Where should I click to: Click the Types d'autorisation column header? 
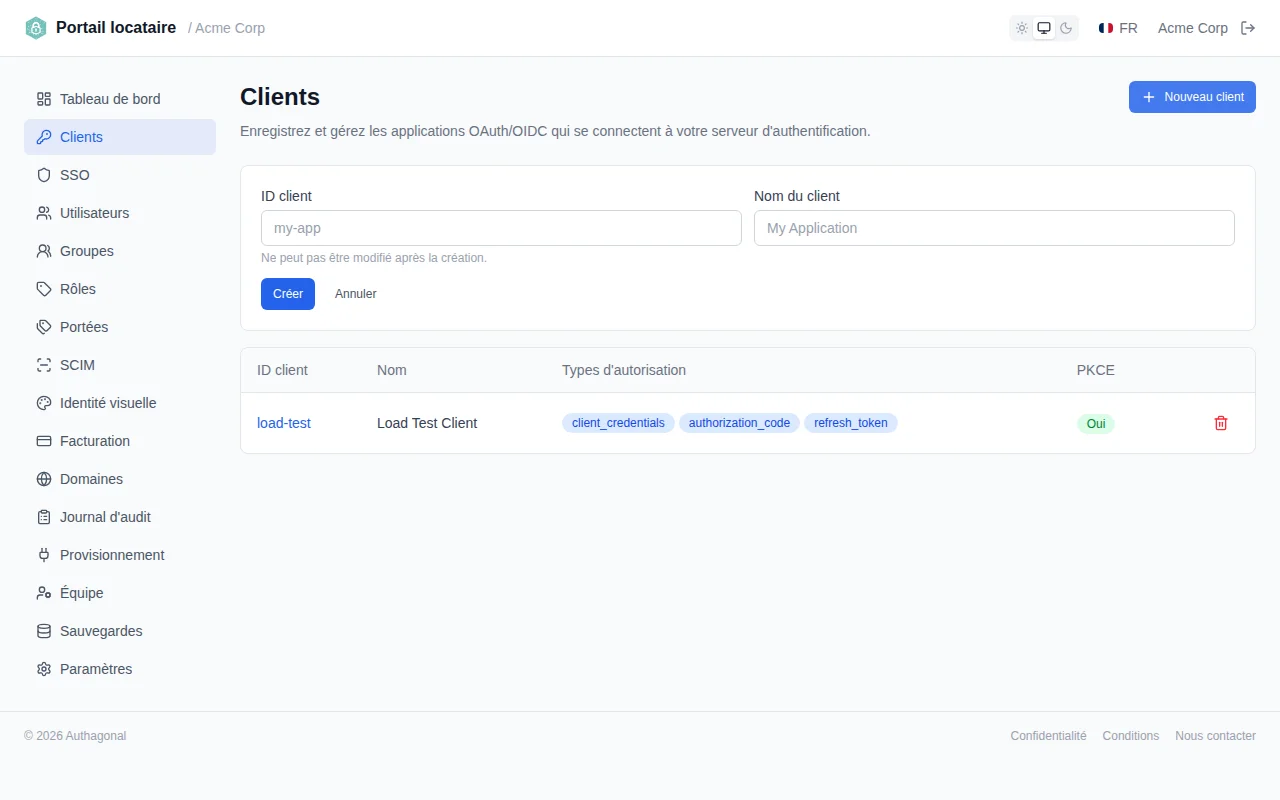[x=624, y=370]
